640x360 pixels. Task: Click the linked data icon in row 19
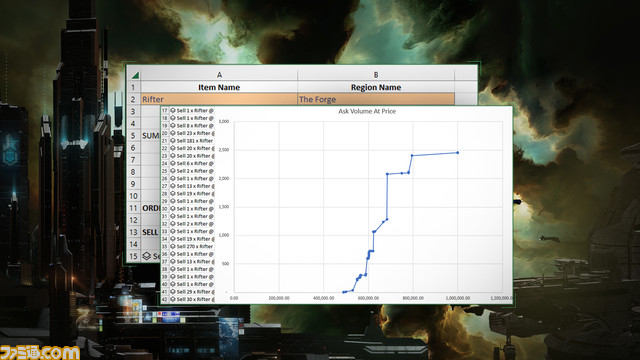[x=173, y=126]
